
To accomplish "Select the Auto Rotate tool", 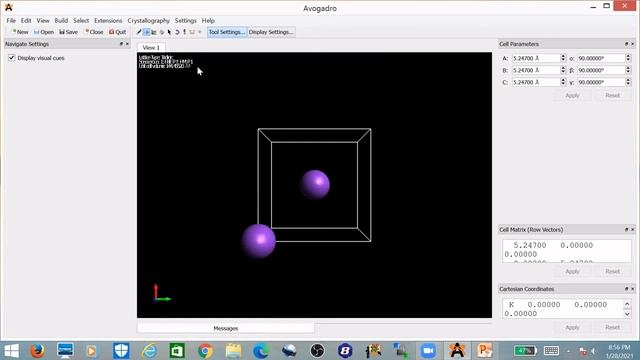I will pos(177,32).
